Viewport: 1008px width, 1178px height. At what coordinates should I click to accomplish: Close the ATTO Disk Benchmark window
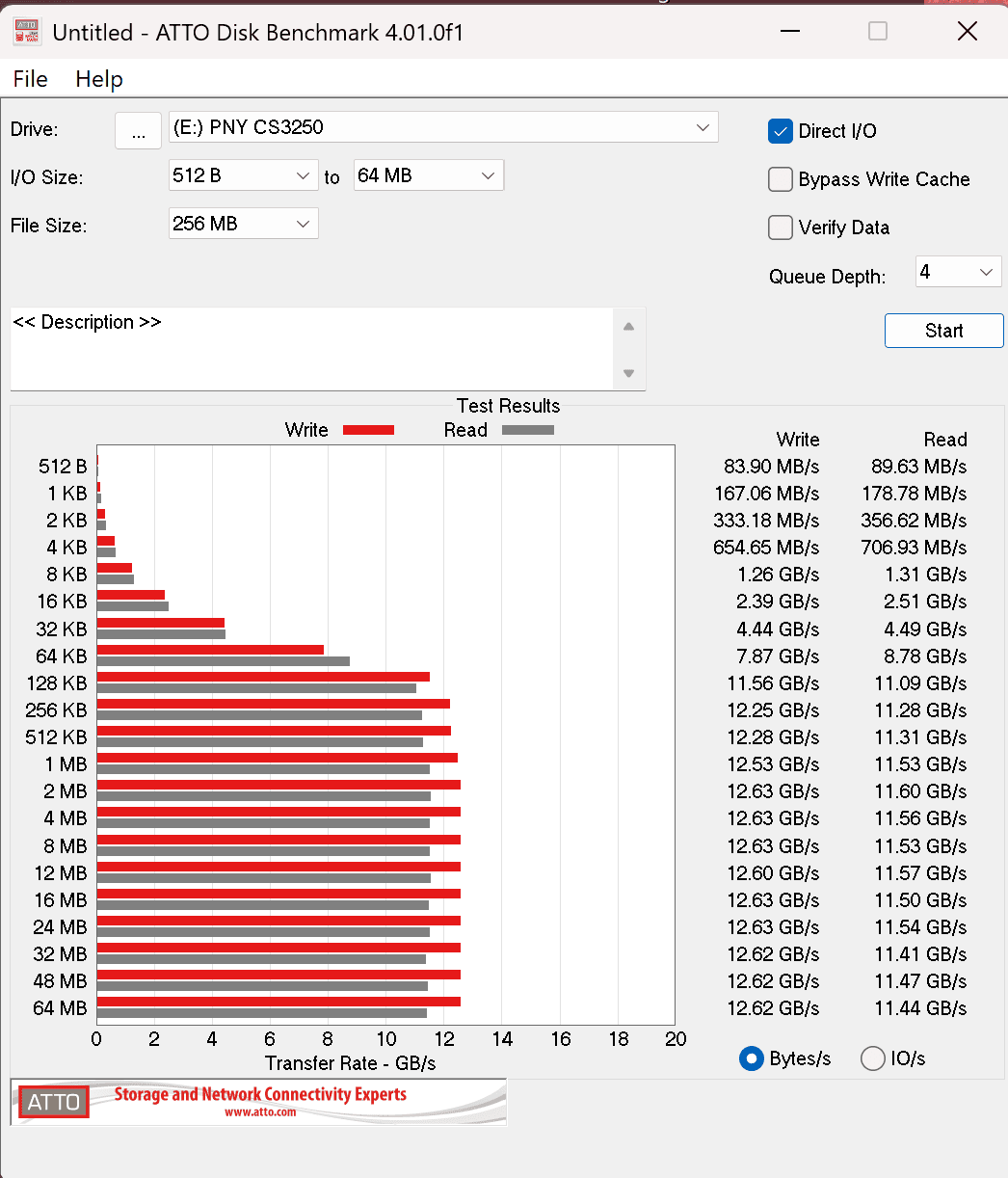pos(967,32)
